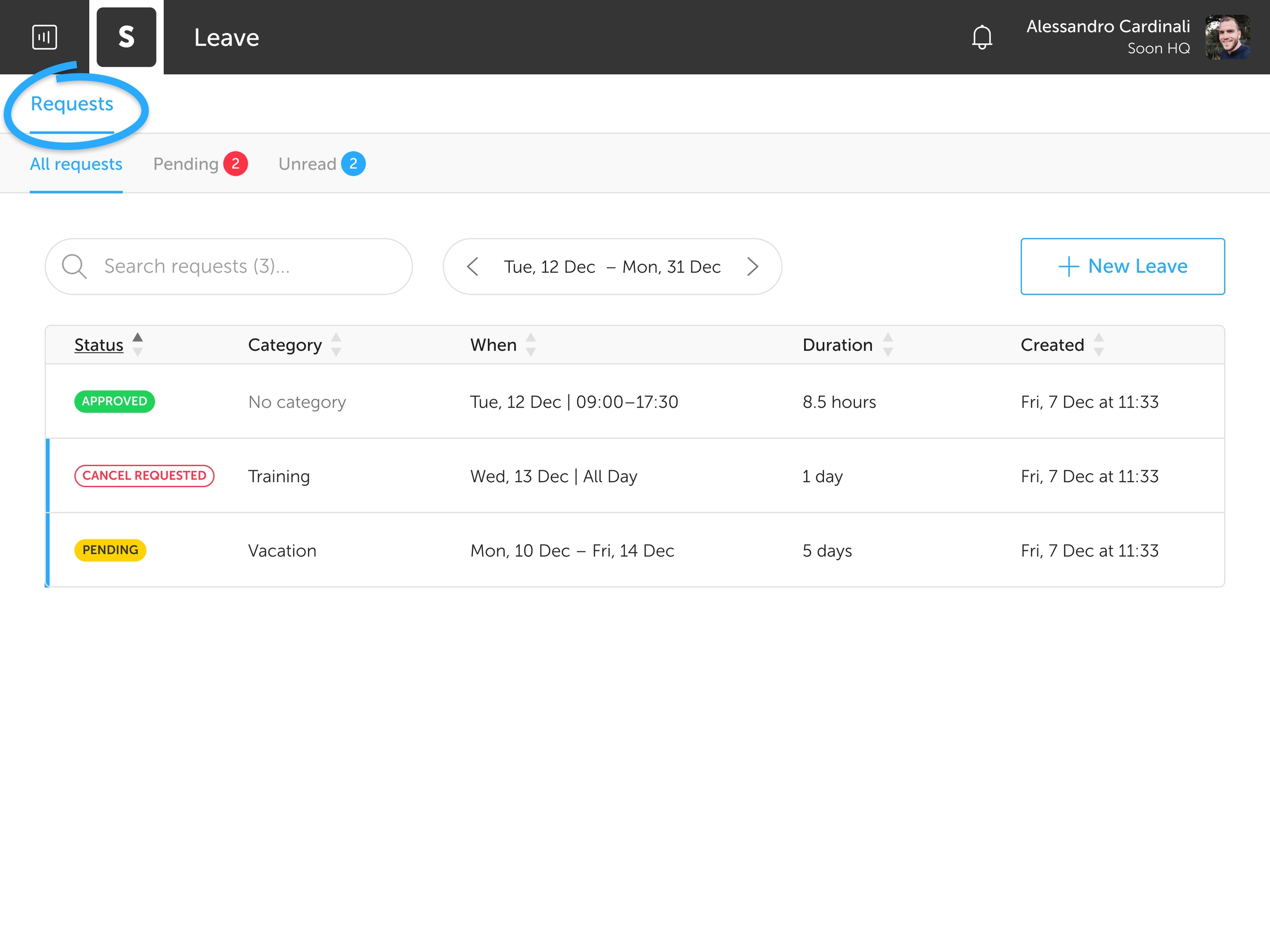This screenshot has width=1270, height=952.
Task: Sort table by Status column
Action: click(x=99, y=345)
